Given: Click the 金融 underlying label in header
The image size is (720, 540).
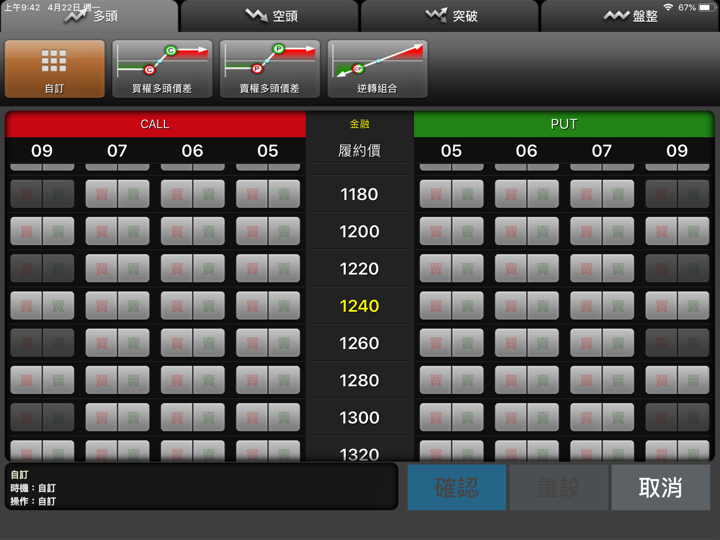Looking at the screenshot, I should click(x=359, y=124).
